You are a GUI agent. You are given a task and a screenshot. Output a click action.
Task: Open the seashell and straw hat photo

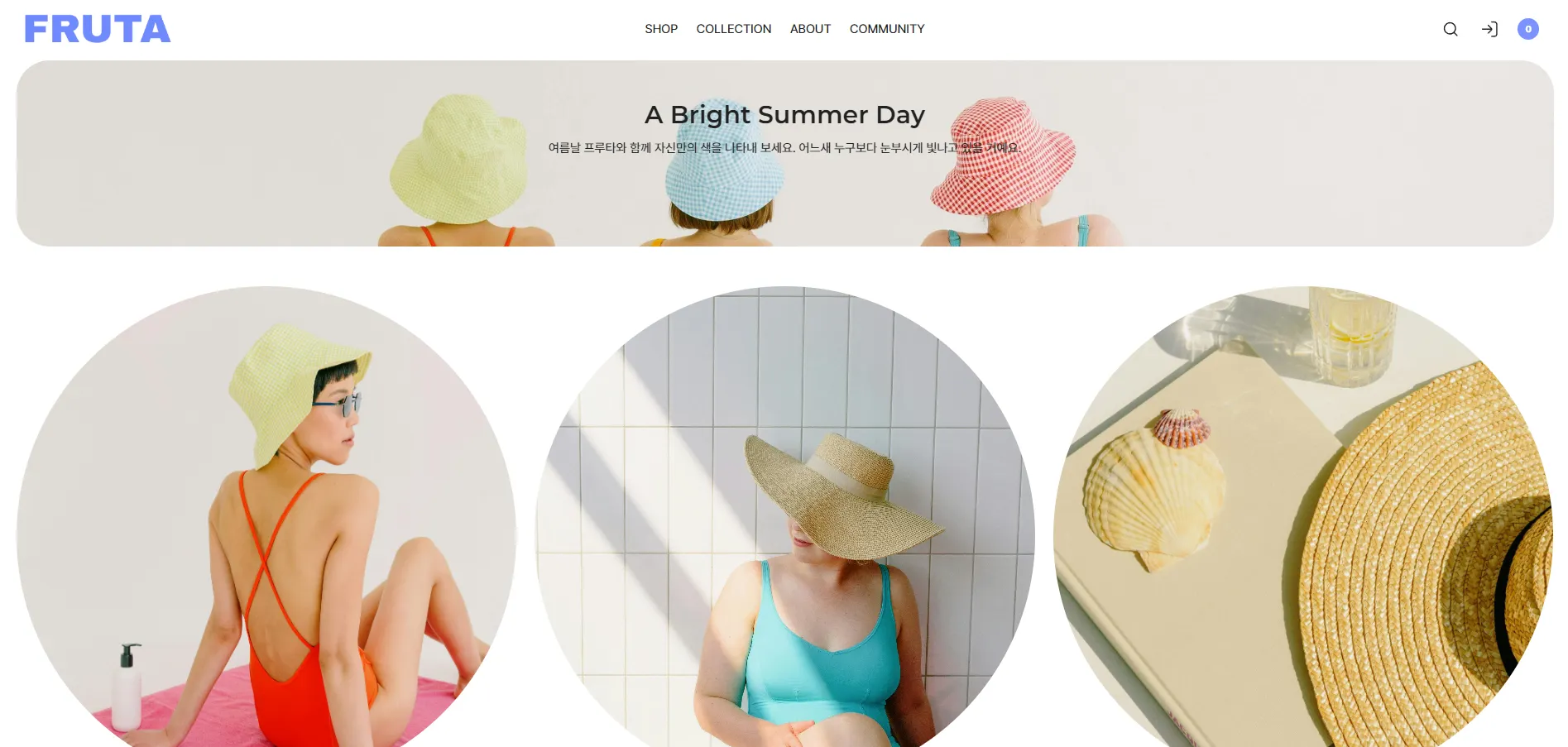pos(1303,517)
